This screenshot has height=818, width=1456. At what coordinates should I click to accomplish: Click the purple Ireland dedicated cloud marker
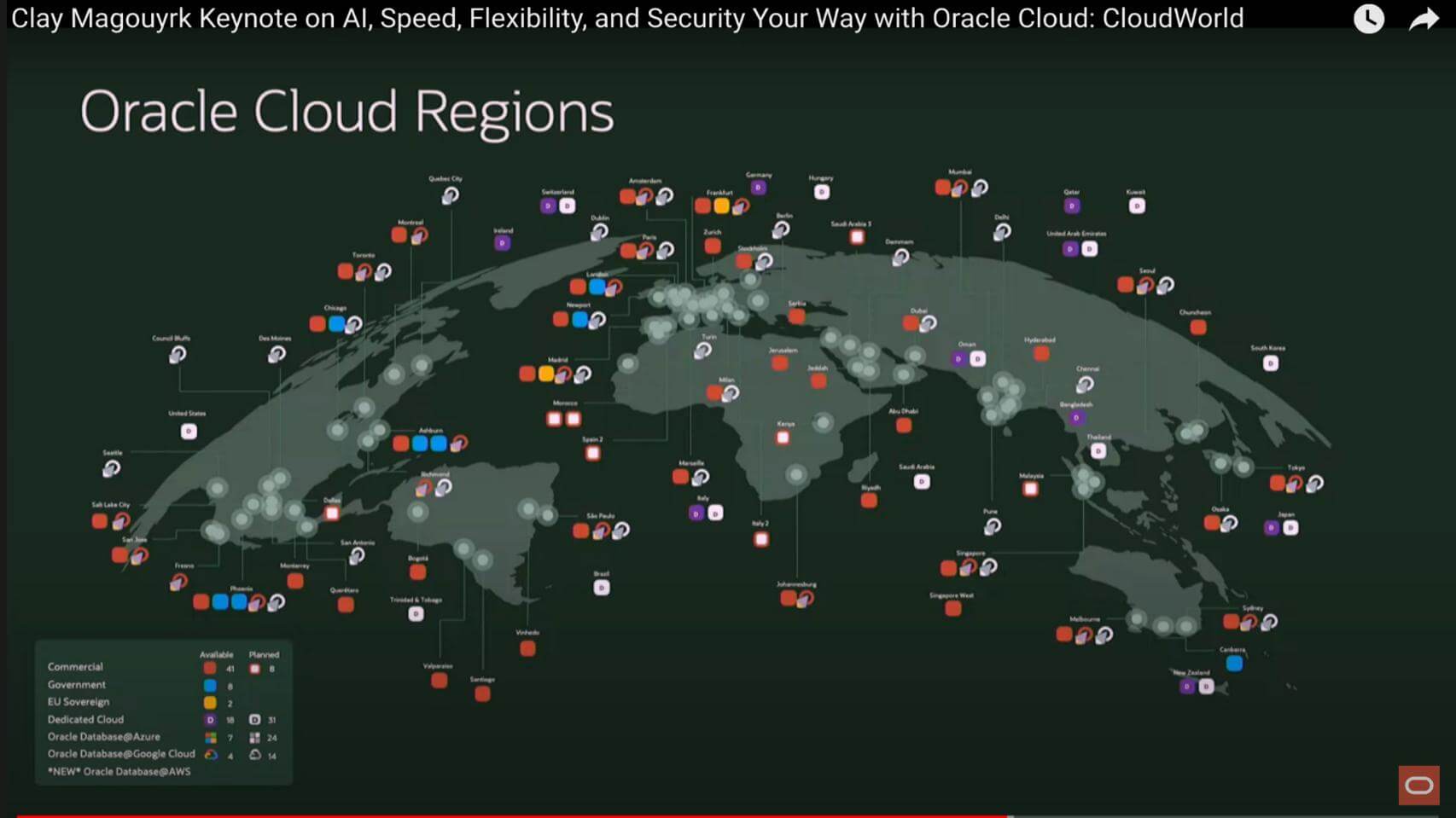point(503,243)
